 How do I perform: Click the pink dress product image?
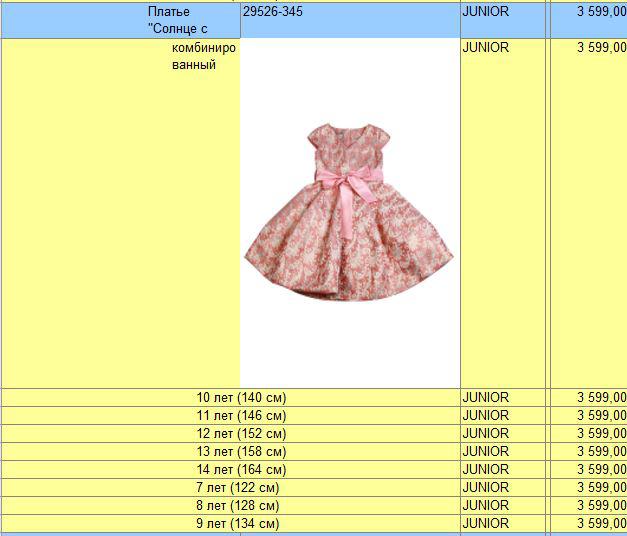tap(349, 212)
